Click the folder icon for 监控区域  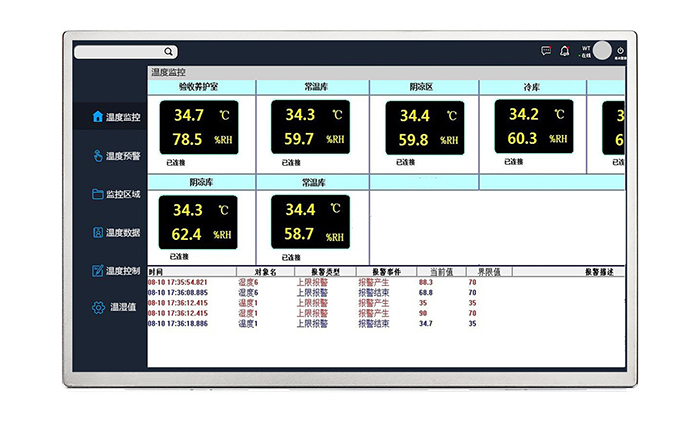pyautogui.click(x=98, y=194)
